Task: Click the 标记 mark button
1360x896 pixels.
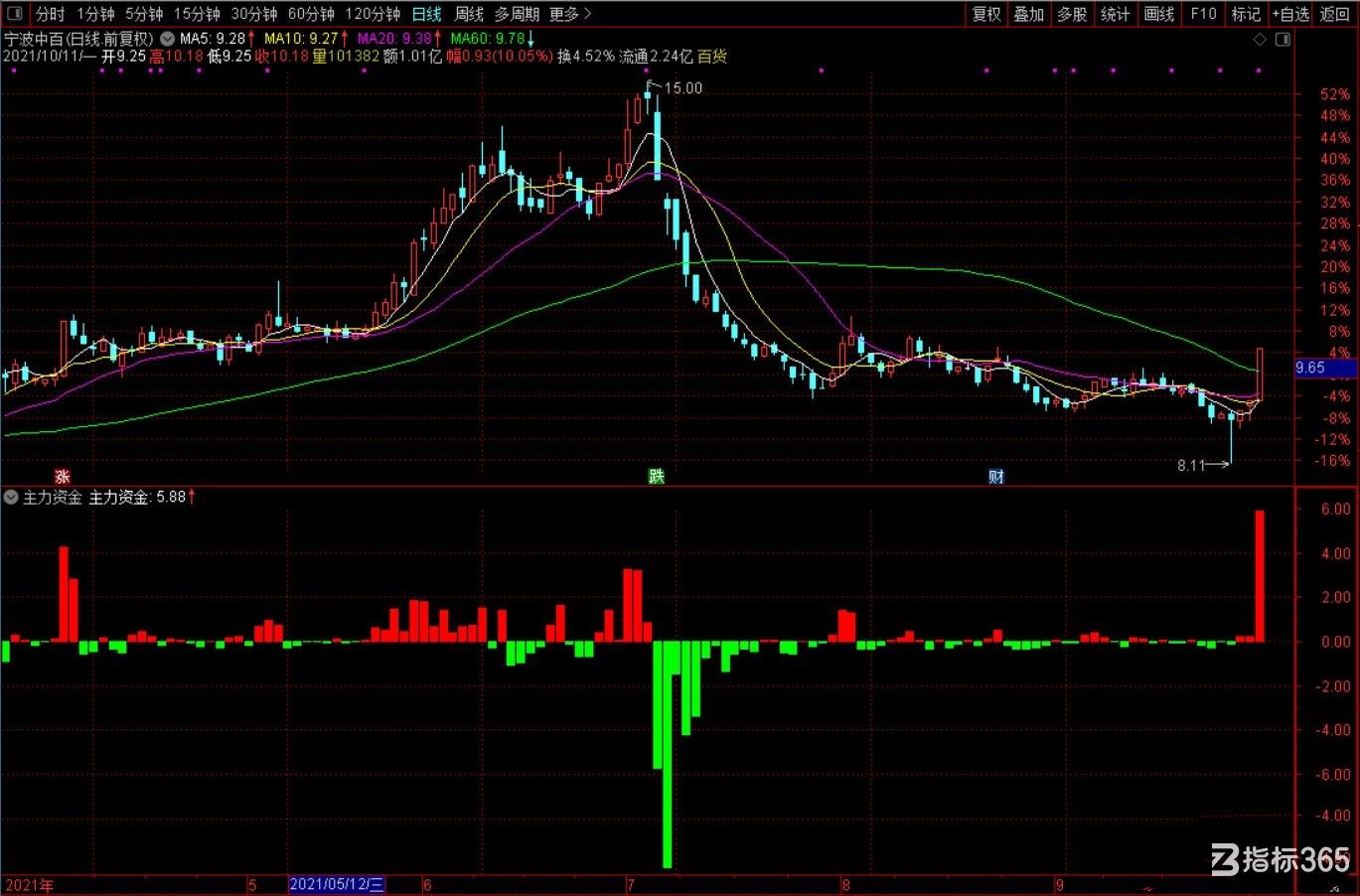Action: coord(1246,14)
